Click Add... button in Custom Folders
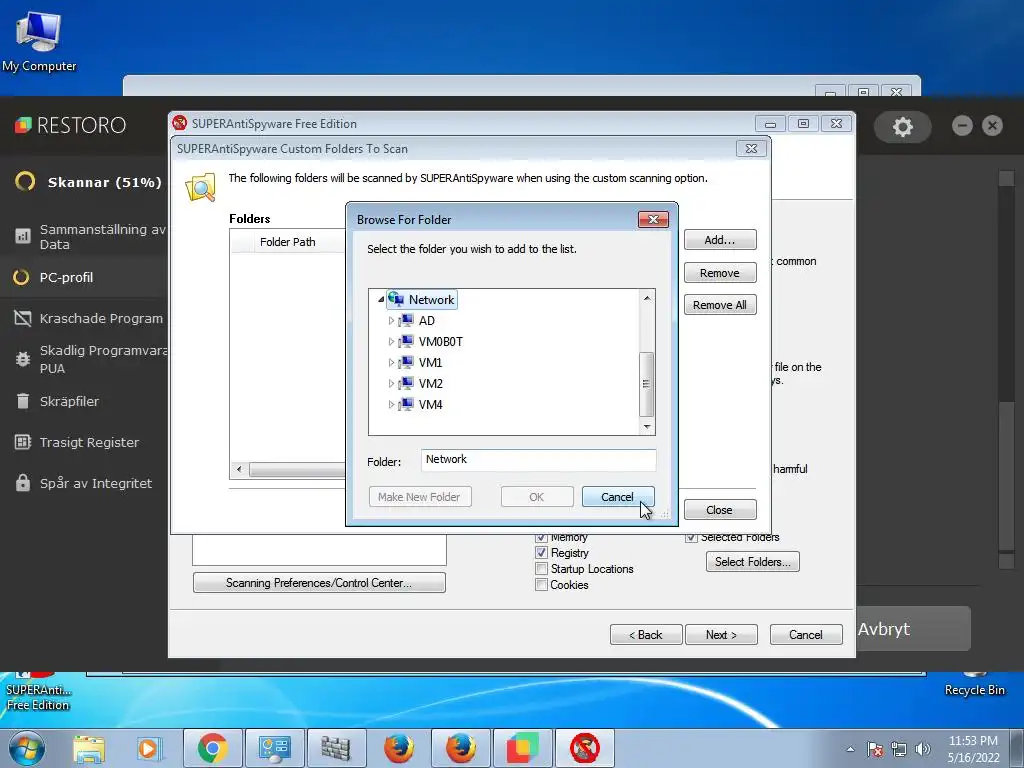Screen dimensions: 1024x768 click(x=720, y=240)
